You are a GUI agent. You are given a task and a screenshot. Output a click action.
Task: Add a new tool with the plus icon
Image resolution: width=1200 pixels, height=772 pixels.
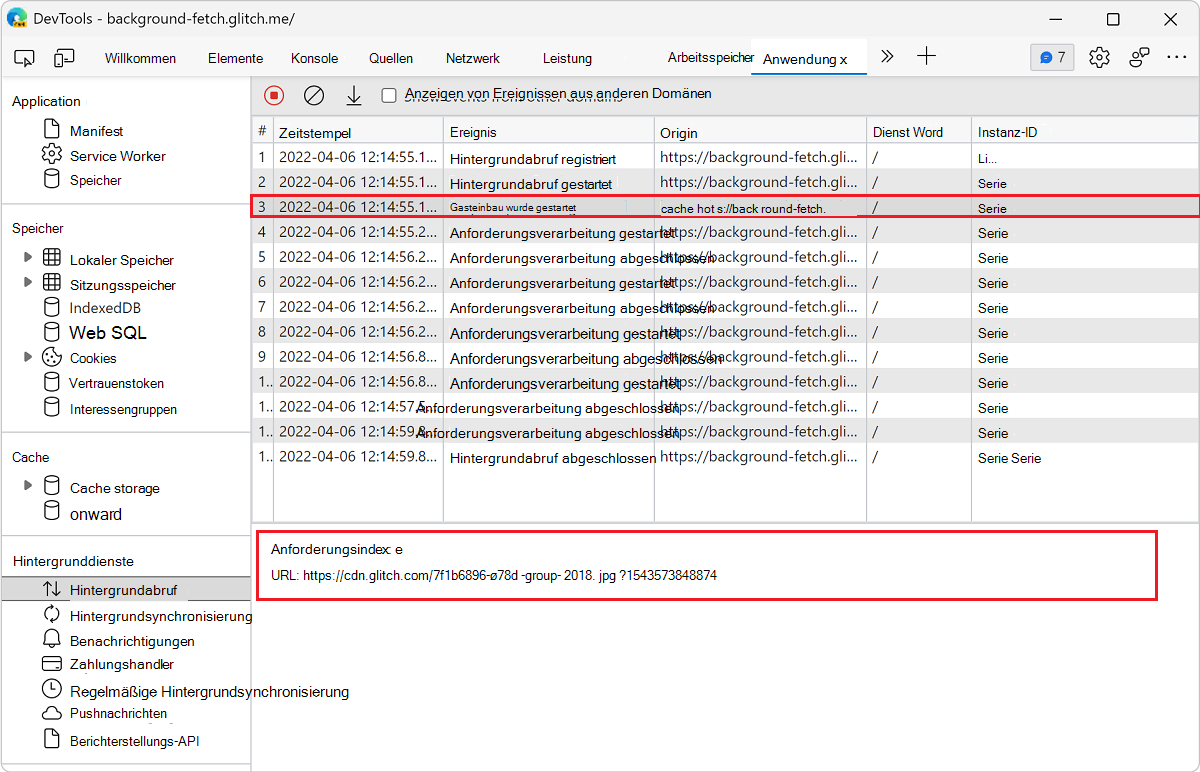pos(926,57)
